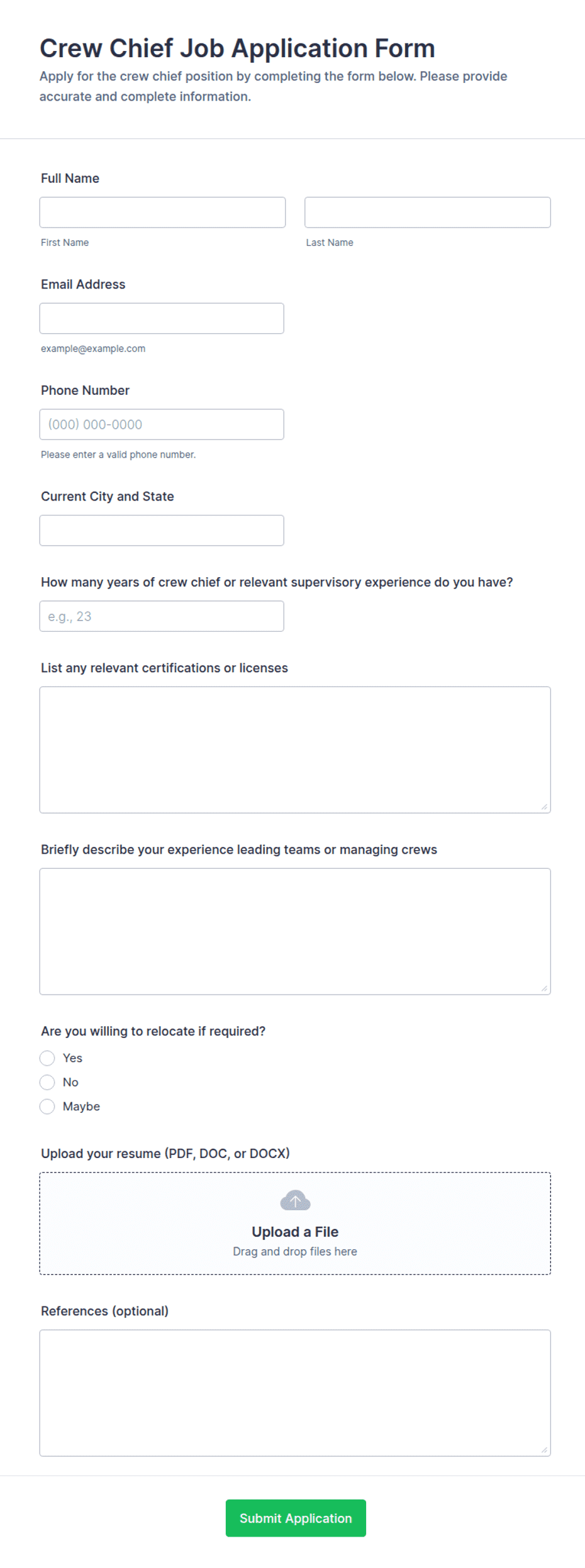
Task: Click the Upload a File label
Action: (x=295, y=1232)
